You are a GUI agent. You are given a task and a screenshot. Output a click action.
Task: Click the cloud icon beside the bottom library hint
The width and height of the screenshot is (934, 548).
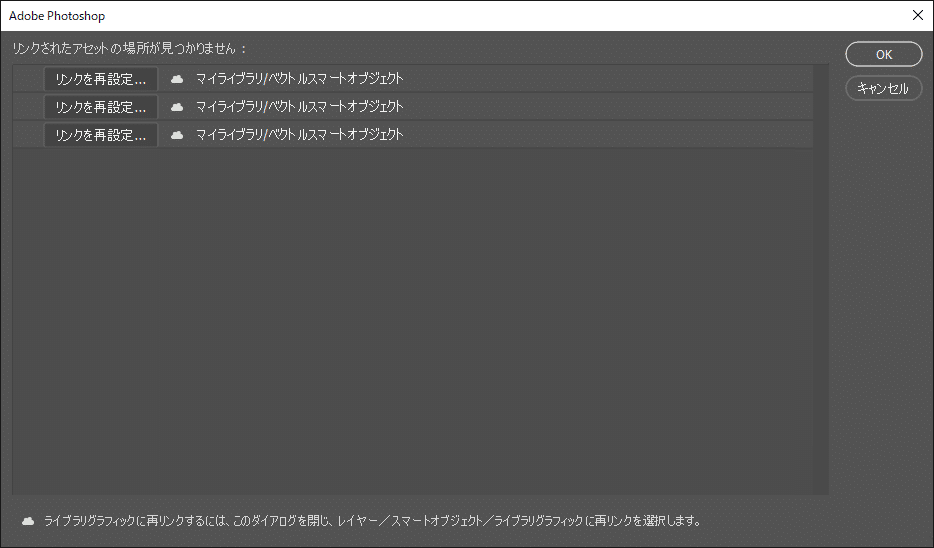pyautogui.click(x=28, y=521)
